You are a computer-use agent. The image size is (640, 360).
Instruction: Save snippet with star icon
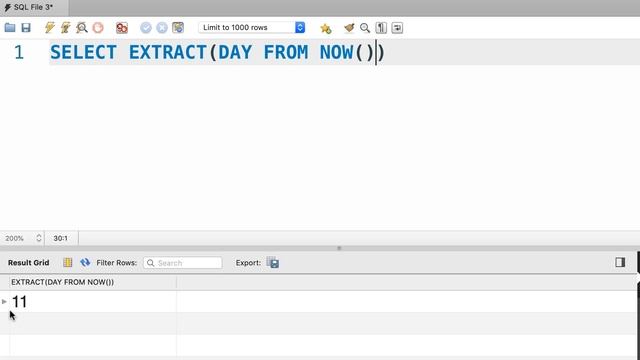326,28
